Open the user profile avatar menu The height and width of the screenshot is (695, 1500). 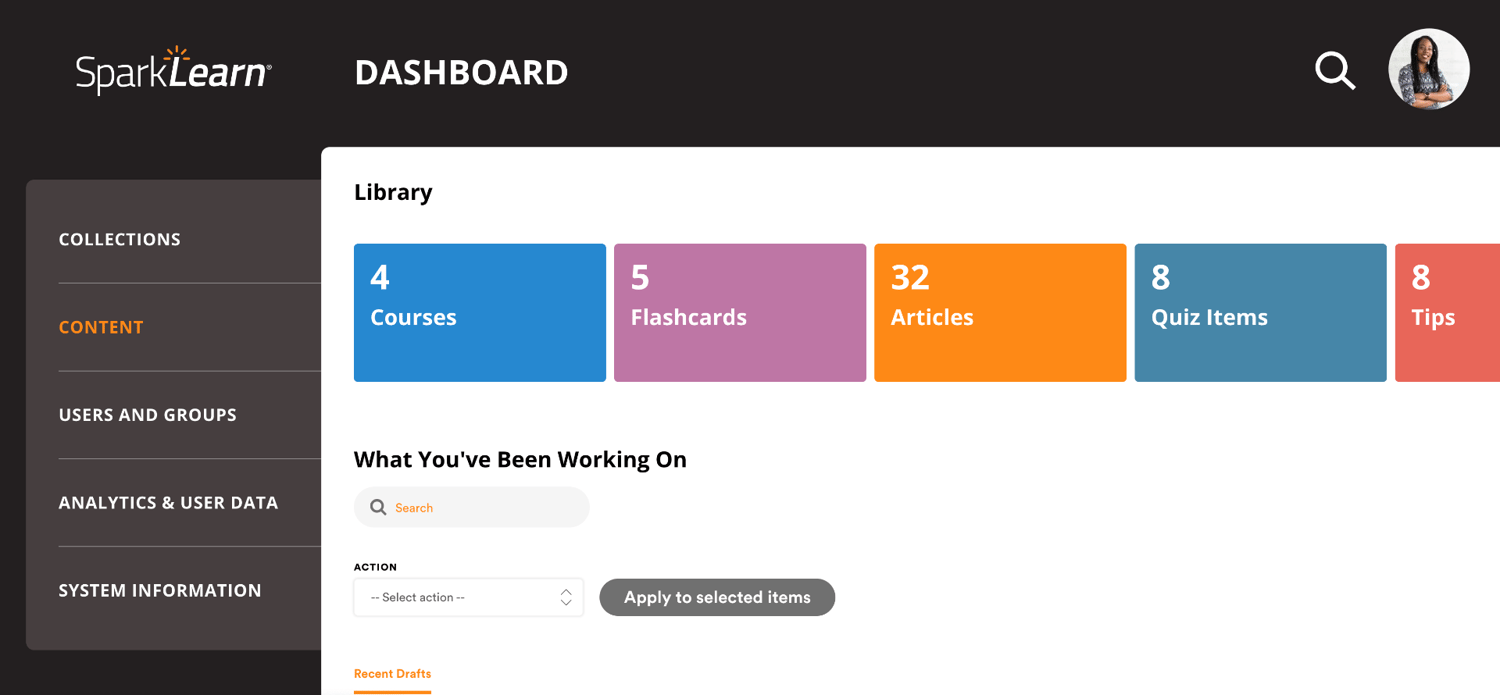click(x=1428, y=69)
